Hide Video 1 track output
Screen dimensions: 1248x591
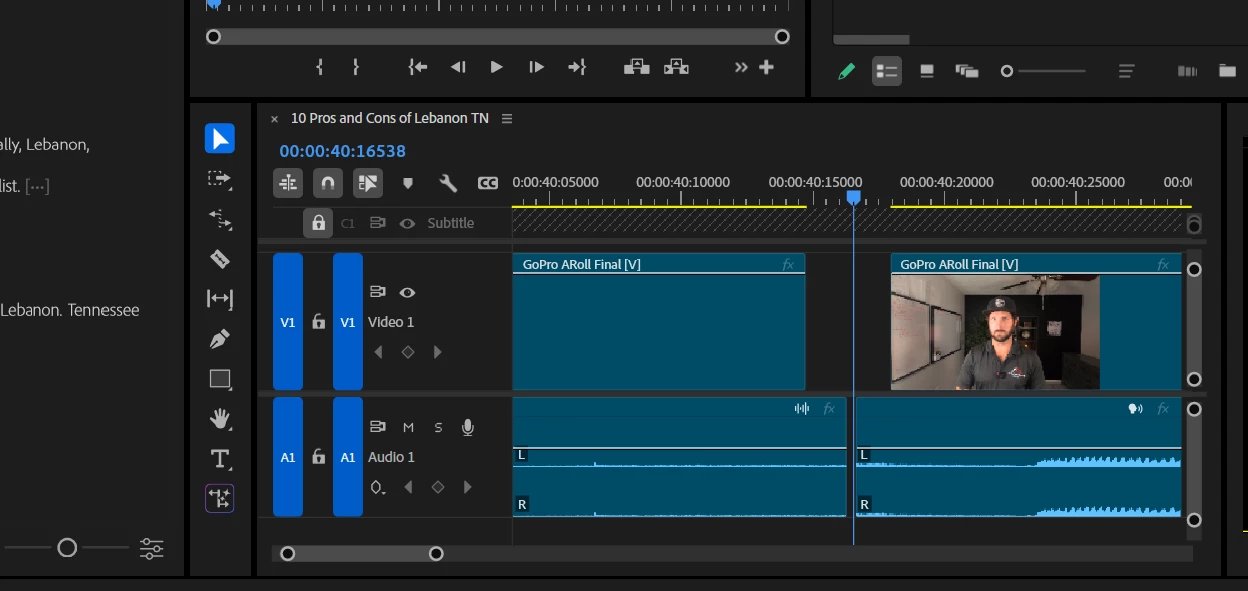(x=407, y=292)
